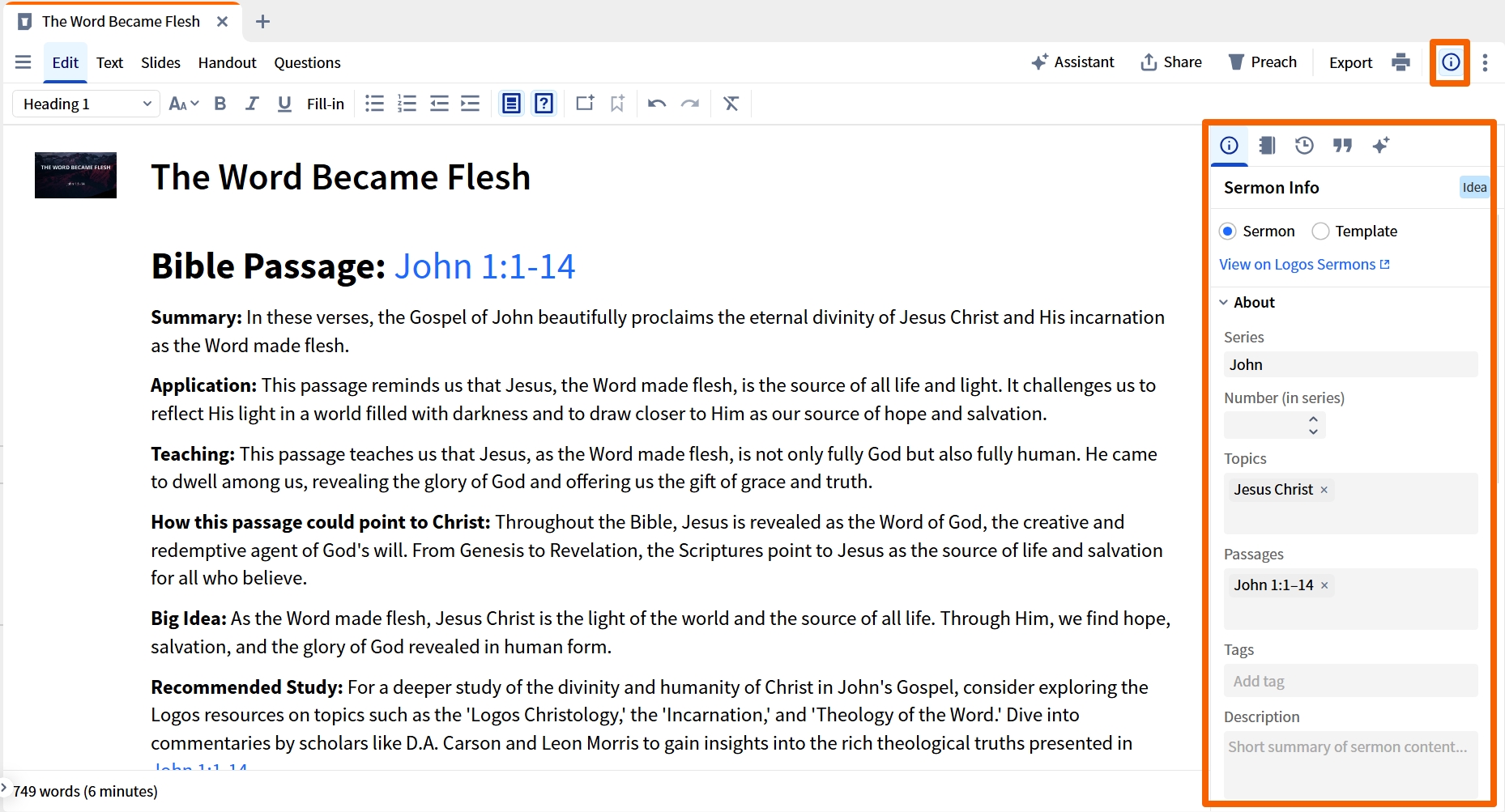Viewport: 1505px width, 812px height.
Task: Toggle bold formatting
Action: coord(220,104)
